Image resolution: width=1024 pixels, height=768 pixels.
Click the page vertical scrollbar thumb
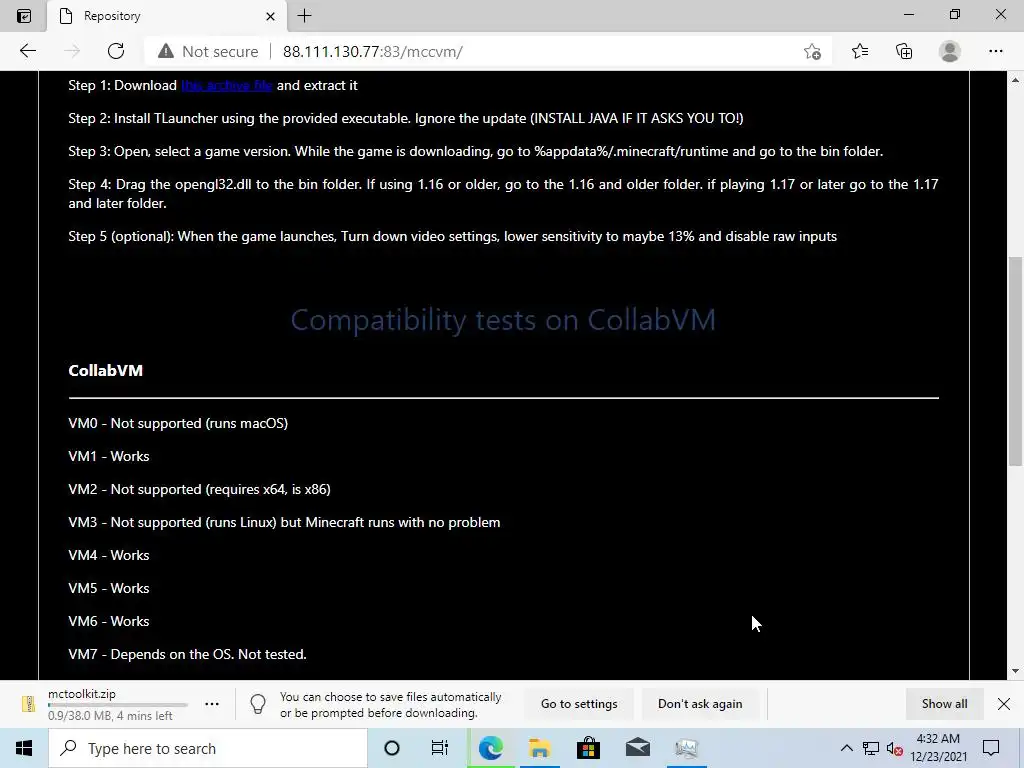[x=1016, y=361]
